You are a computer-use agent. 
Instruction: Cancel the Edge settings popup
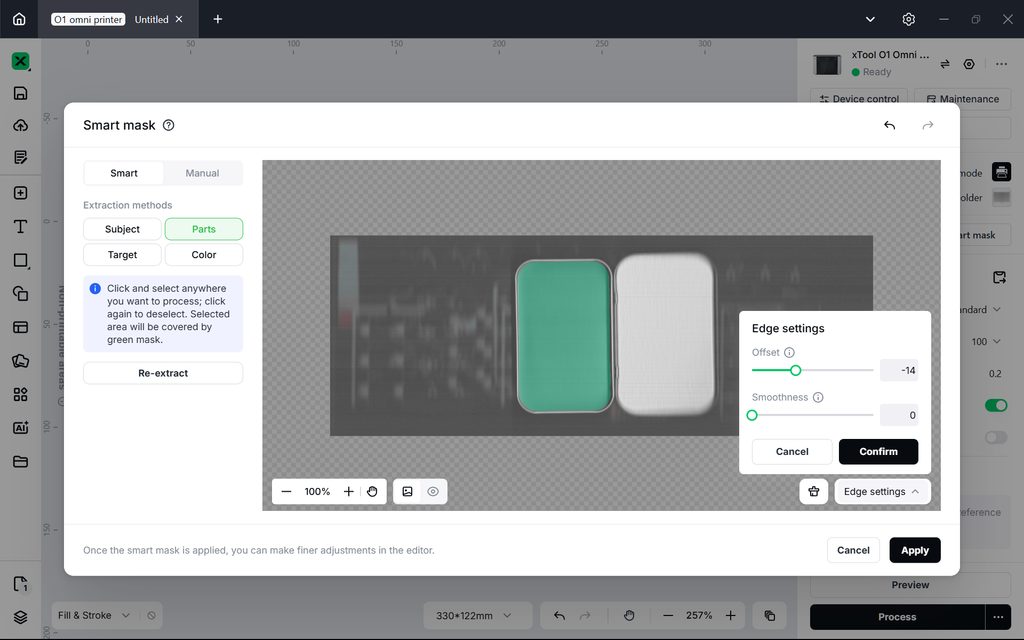pyautogui.click(x=792, y=452)
